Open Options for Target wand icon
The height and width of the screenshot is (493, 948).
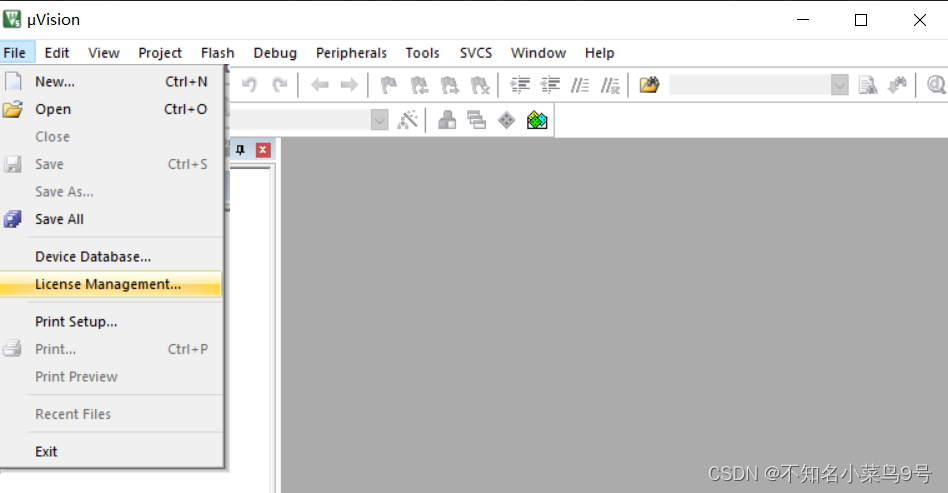407,120
